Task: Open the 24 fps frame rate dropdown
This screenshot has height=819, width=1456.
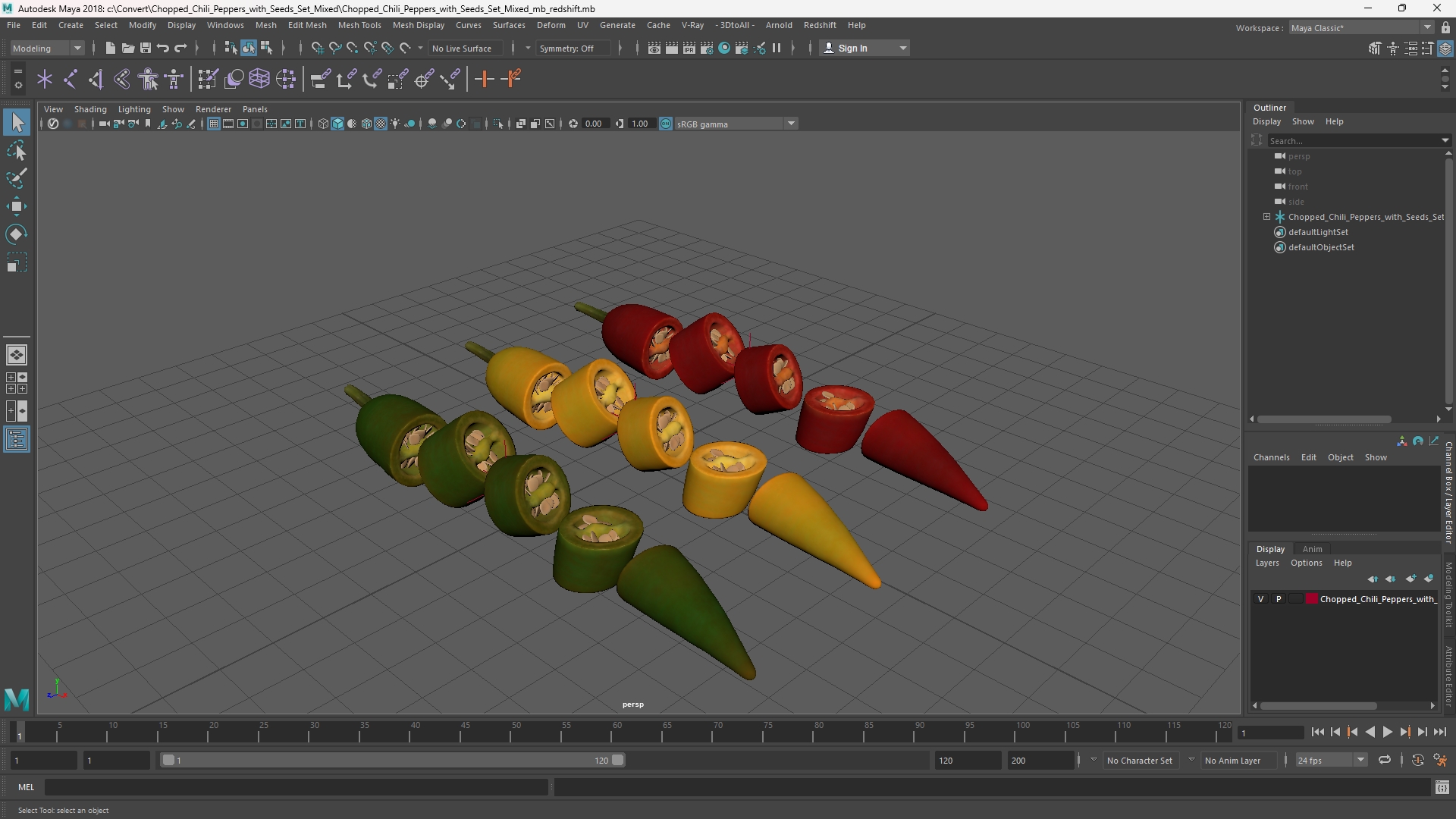Action: [x=1331, y=760]
